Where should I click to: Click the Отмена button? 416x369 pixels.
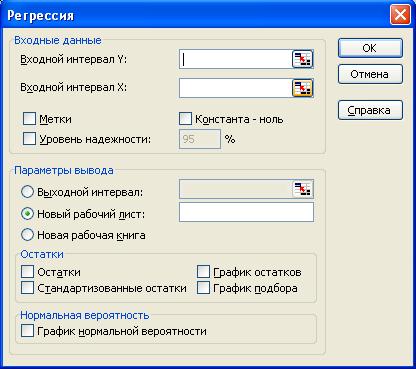pyautogui.click(x=370, y=74)
